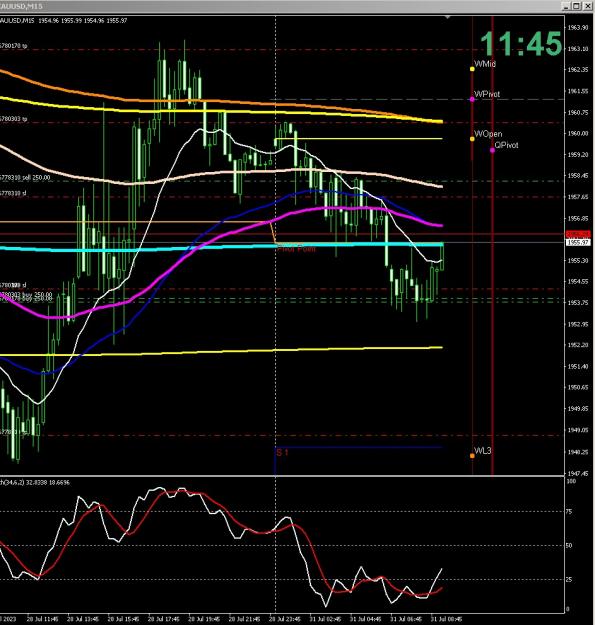Image resolution: width=595 pixels, height=625 pixels.
Task: Click the WMid yellow marker dot
Action: click(x=472, y=69)
